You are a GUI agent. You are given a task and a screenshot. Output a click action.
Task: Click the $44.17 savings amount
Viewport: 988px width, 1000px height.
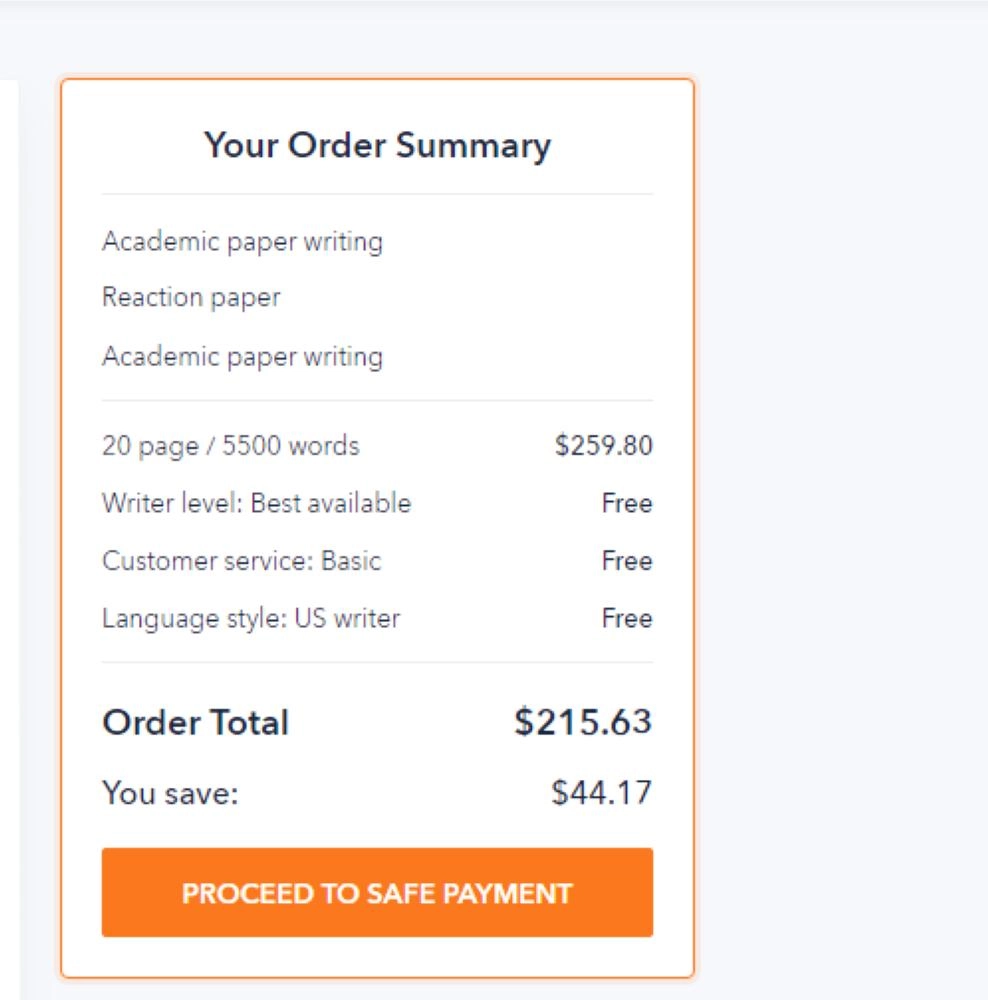[601, 794]
